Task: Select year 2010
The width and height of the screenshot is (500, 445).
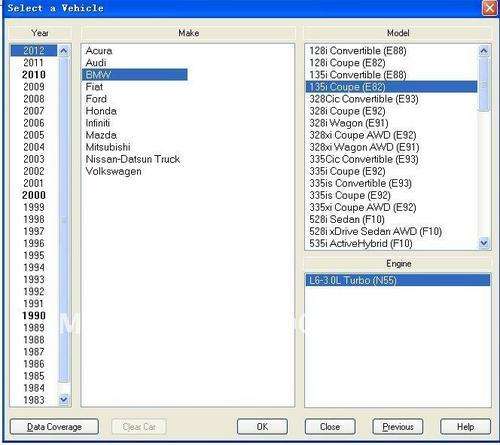Action: point(34,75)
